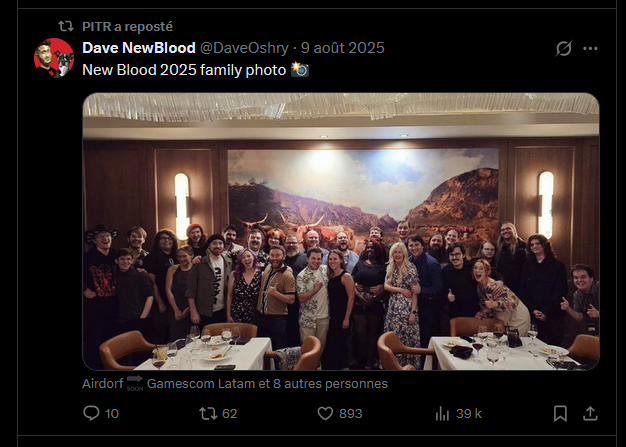
Task: Click the camera emoji in the tweet
Action: 299,69
